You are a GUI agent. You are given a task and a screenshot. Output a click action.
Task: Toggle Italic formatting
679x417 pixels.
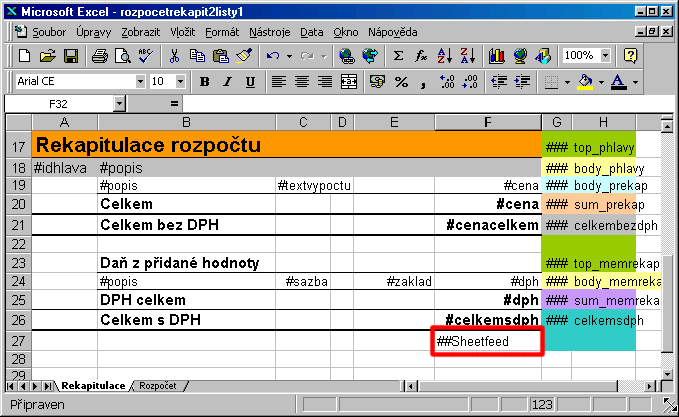pos(227,81)
